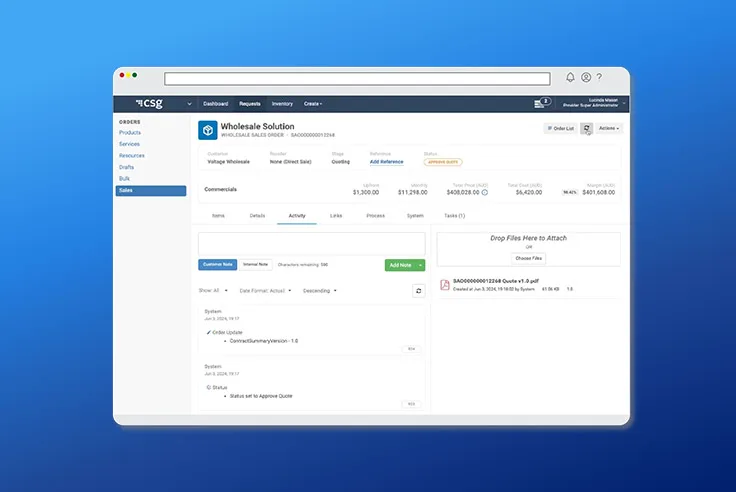Screen dimensions: 736x492
Task: Open Services in Orders sidebar
Action: 129,144
